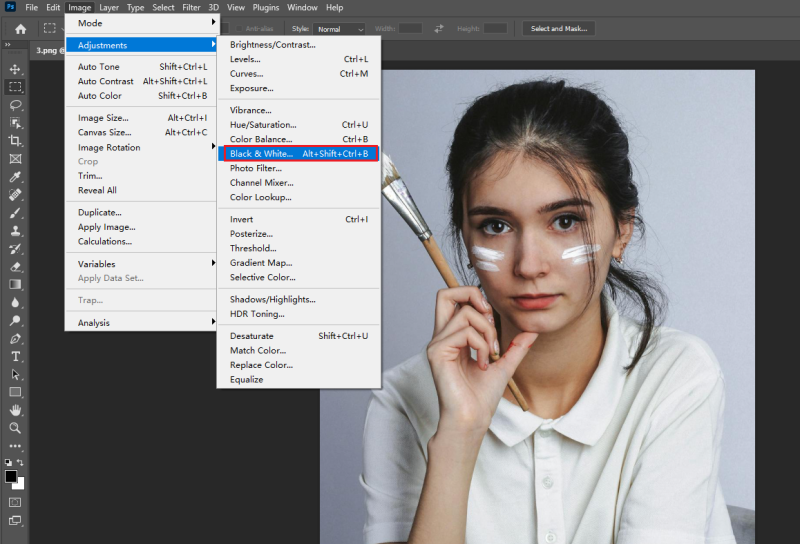Select the Eraser tool

(15, 267)
